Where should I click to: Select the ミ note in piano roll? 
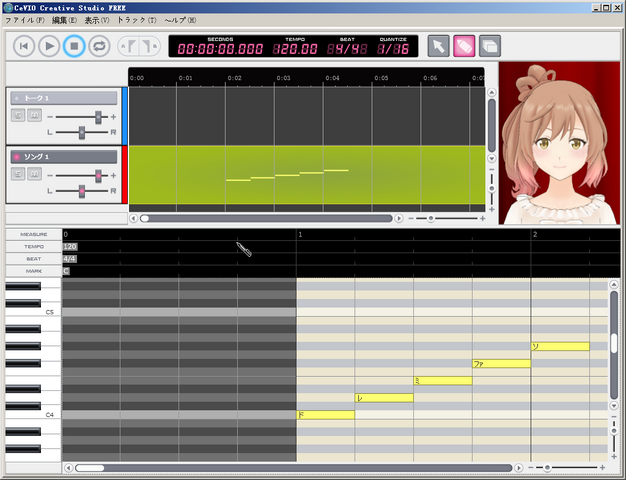tap(443, 381)
